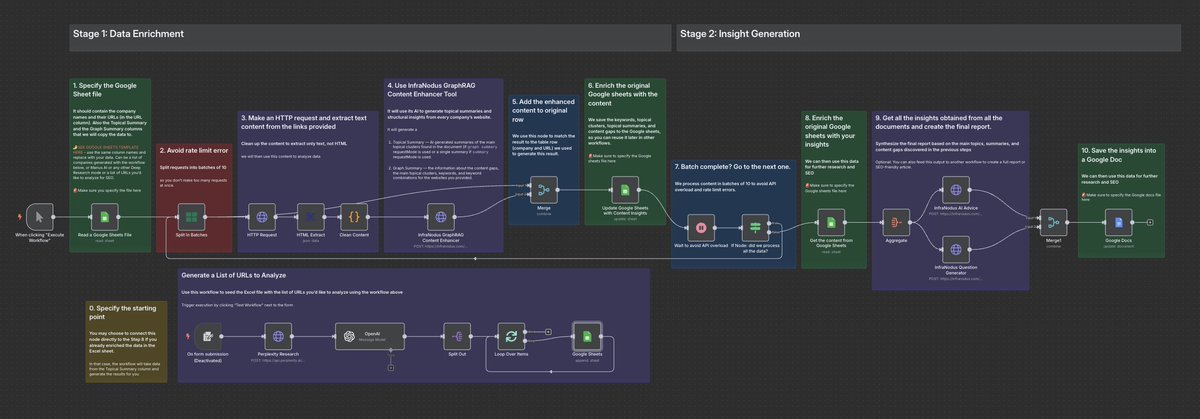Image resolution: width=1200 pixels, height=419 pixels.
Task: Open Get the content from Google Sheets node
Action: pyautogui.click(x=829, y=224)
